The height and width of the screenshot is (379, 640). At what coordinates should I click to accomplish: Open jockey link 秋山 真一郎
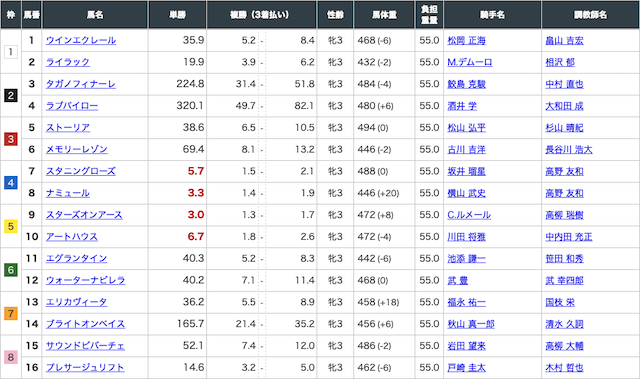click(471, 324)
